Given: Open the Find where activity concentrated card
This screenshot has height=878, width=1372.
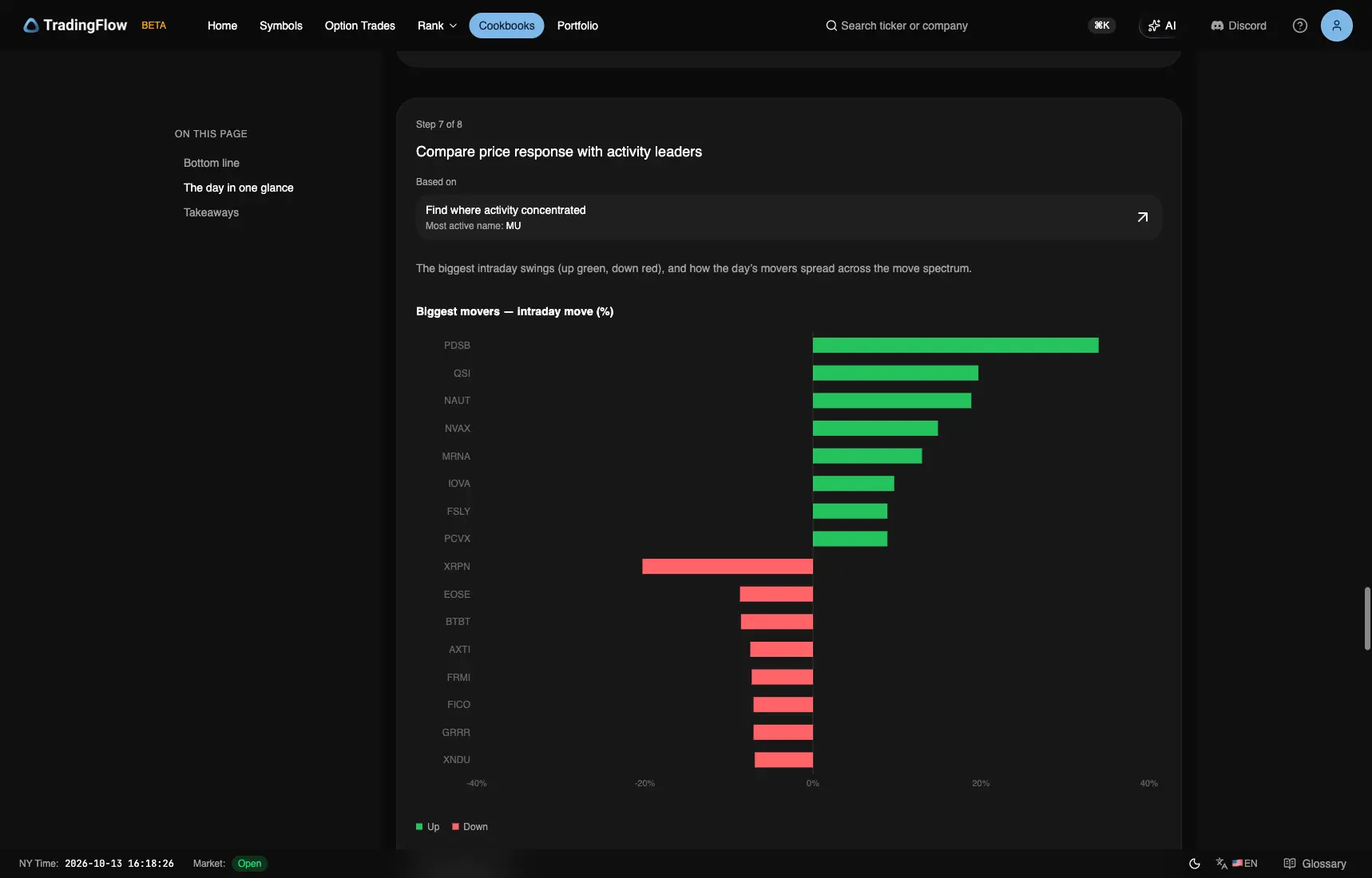Looking at the screenshot, I should pyautogui.click(x=789, y=217).
